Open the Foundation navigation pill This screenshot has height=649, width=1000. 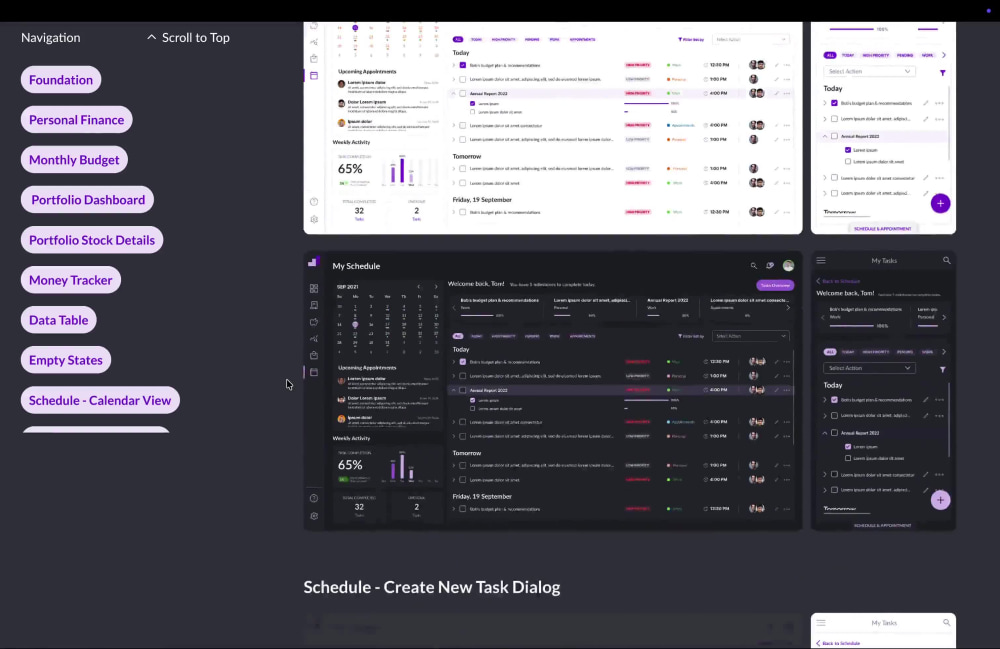[x=61, y=80]
